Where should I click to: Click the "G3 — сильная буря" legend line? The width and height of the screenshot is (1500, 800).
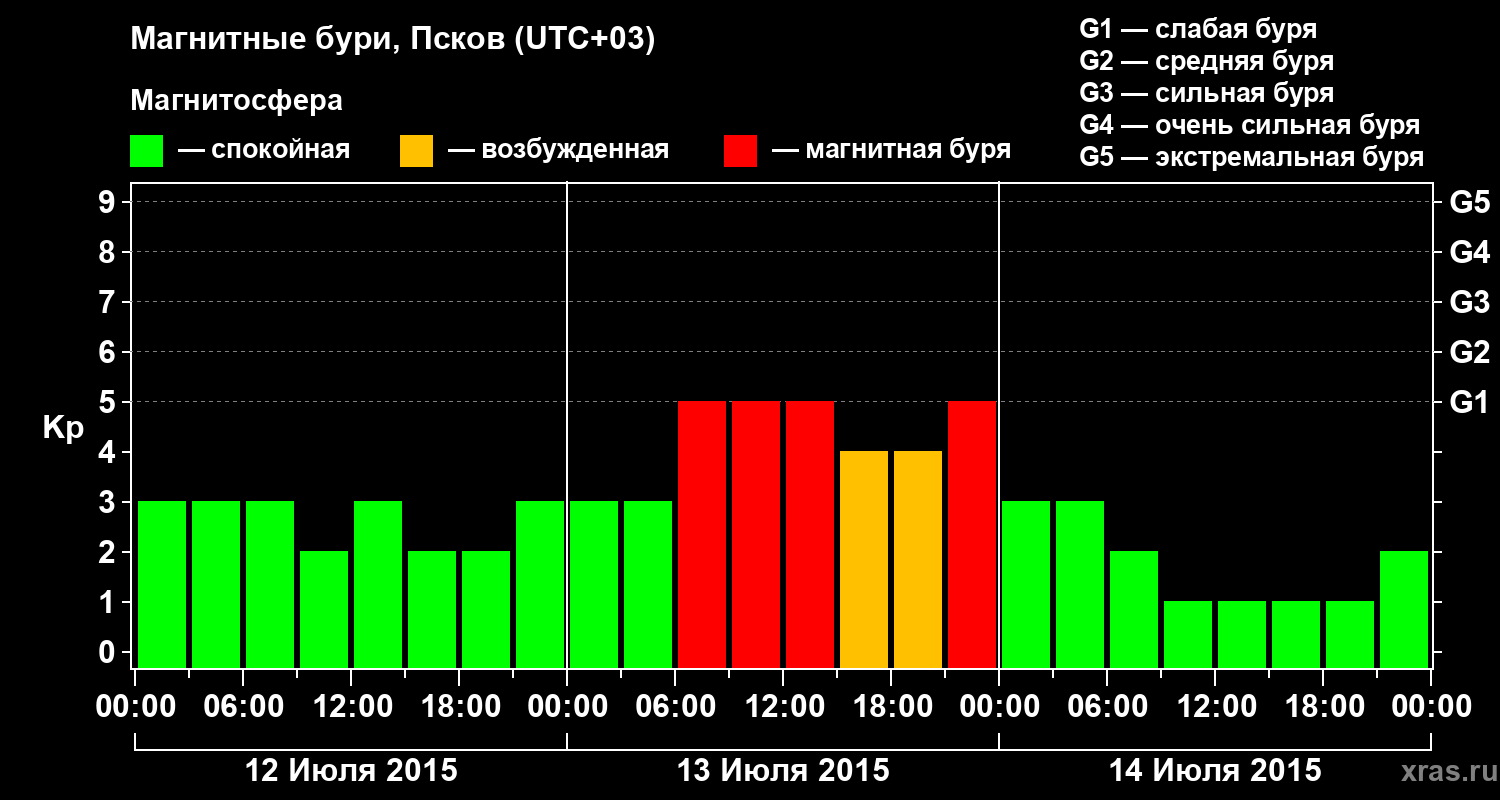click(x=1206, y=93)
